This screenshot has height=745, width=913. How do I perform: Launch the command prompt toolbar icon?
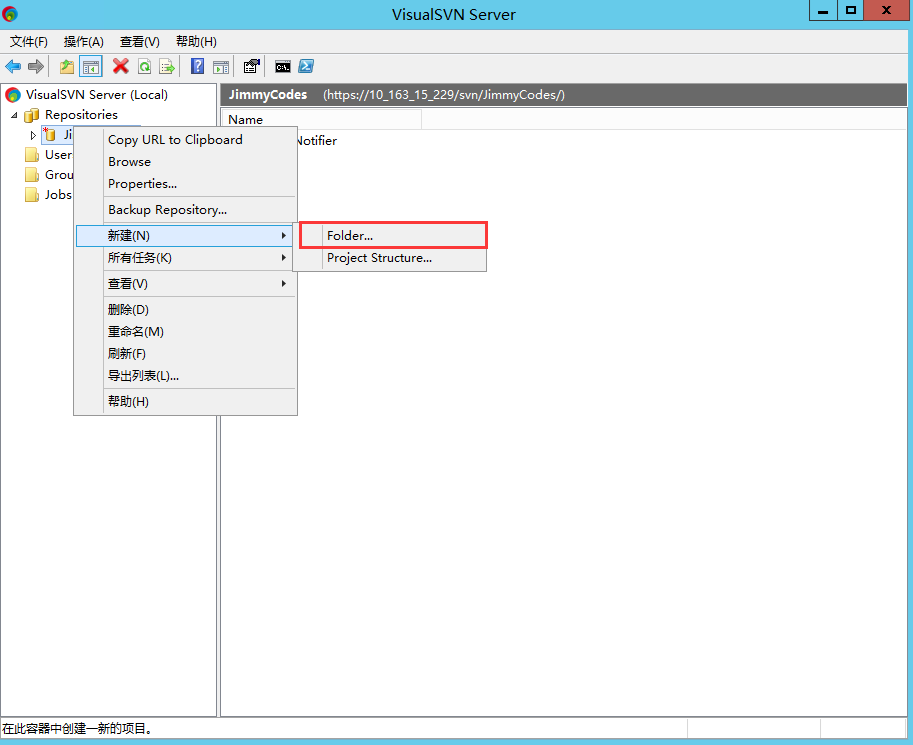pos(283,67)
